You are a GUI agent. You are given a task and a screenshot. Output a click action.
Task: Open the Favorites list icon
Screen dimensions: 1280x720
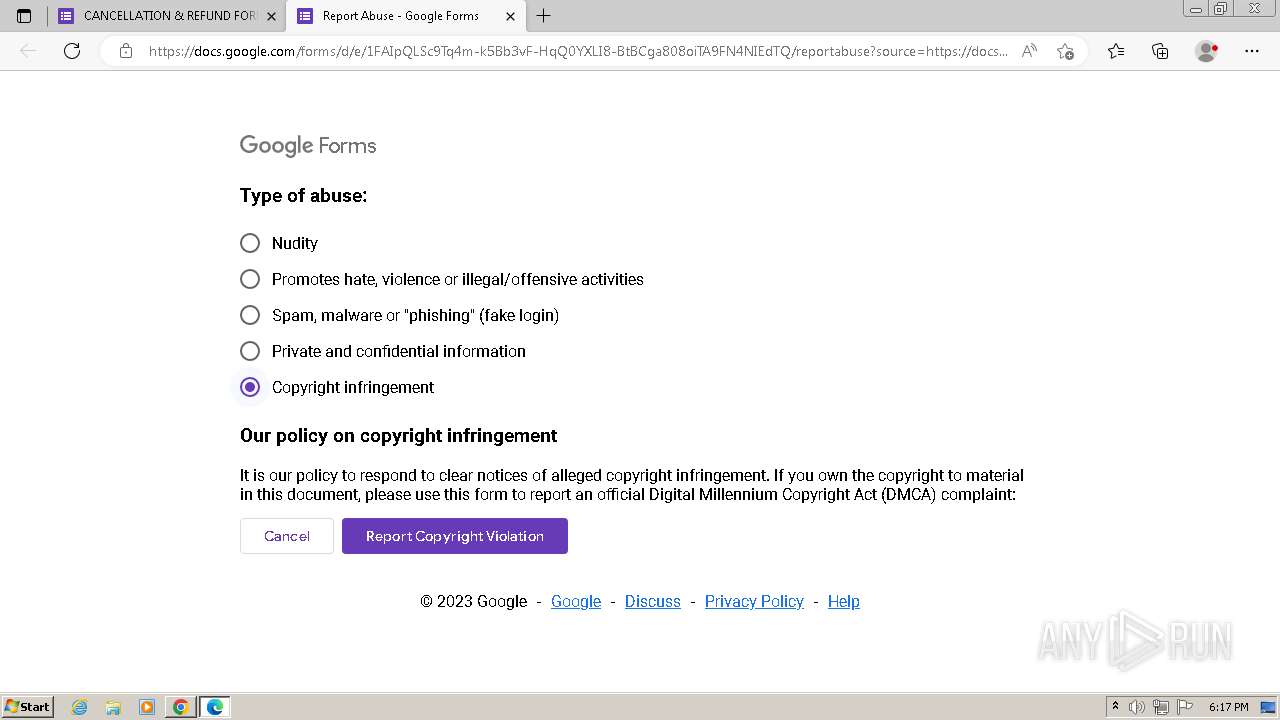pyautogui.click(x=1116, y=51)
